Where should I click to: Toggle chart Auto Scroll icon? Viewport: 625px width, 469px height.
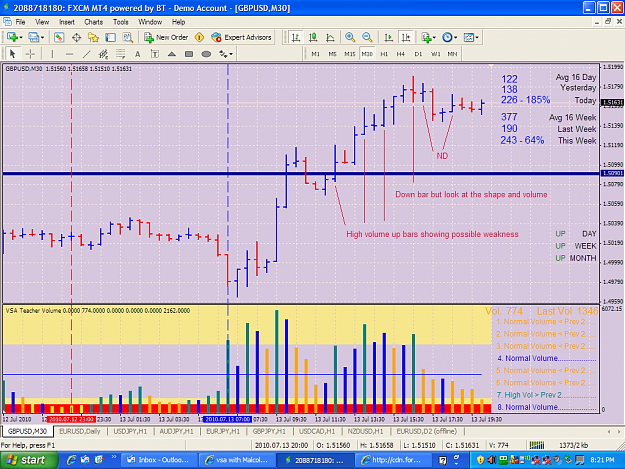click(x=388, y=37)
